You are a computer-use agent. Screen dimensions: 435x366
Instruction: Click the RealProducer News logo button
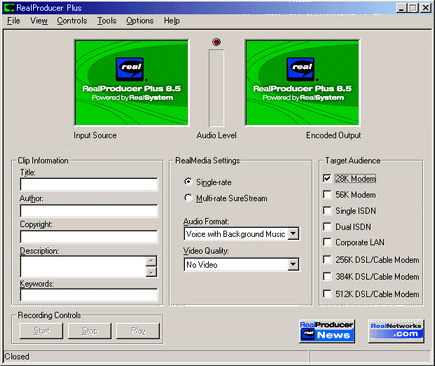(x=327, y=331)
